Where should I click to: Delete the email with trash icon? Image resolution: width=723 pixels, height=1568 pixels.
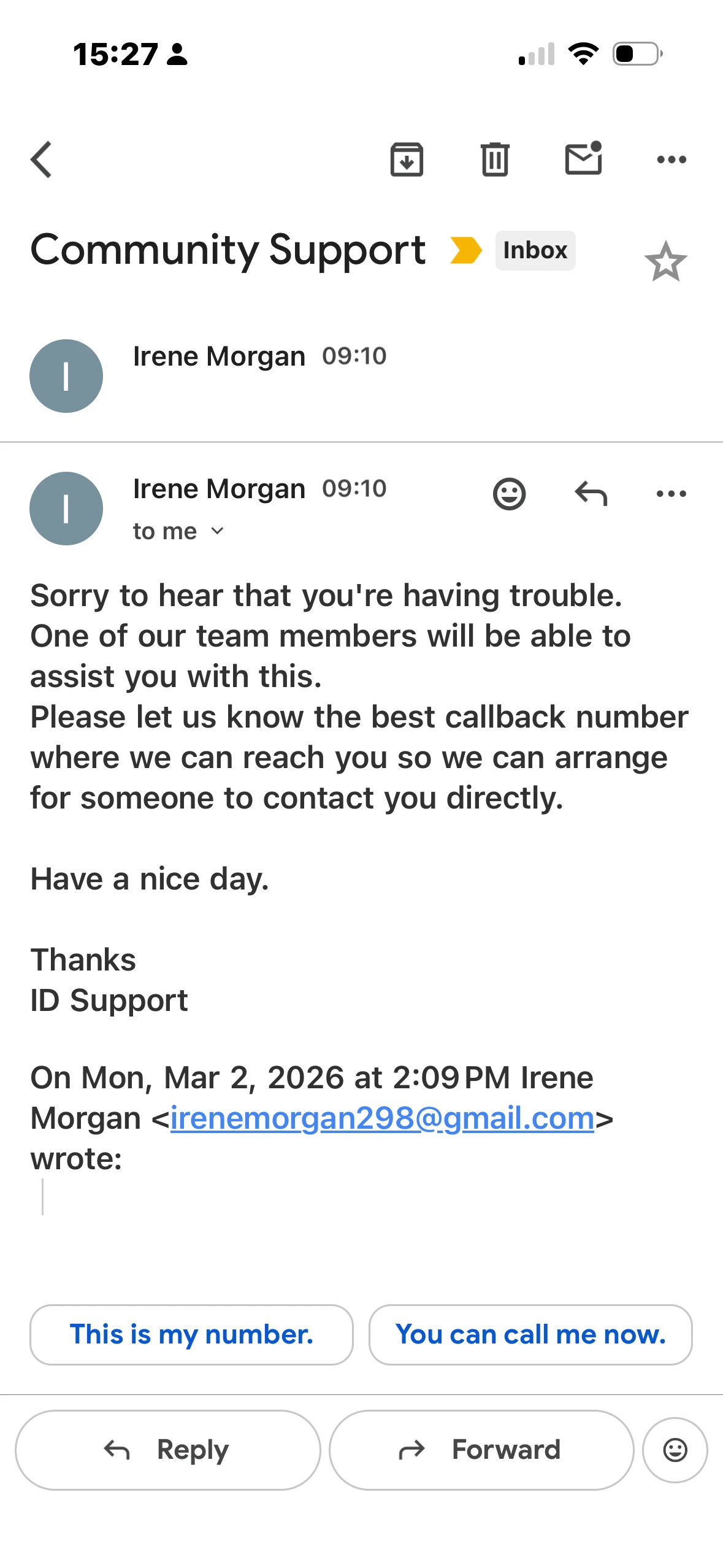point(494,159)
